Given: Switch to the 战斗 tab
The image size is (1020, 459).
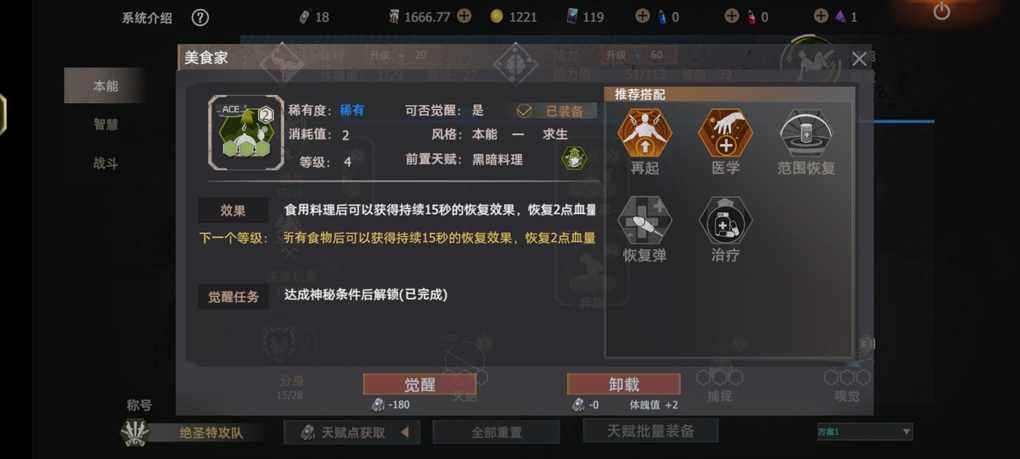Looking at the screenshot, I should (105, 163).
